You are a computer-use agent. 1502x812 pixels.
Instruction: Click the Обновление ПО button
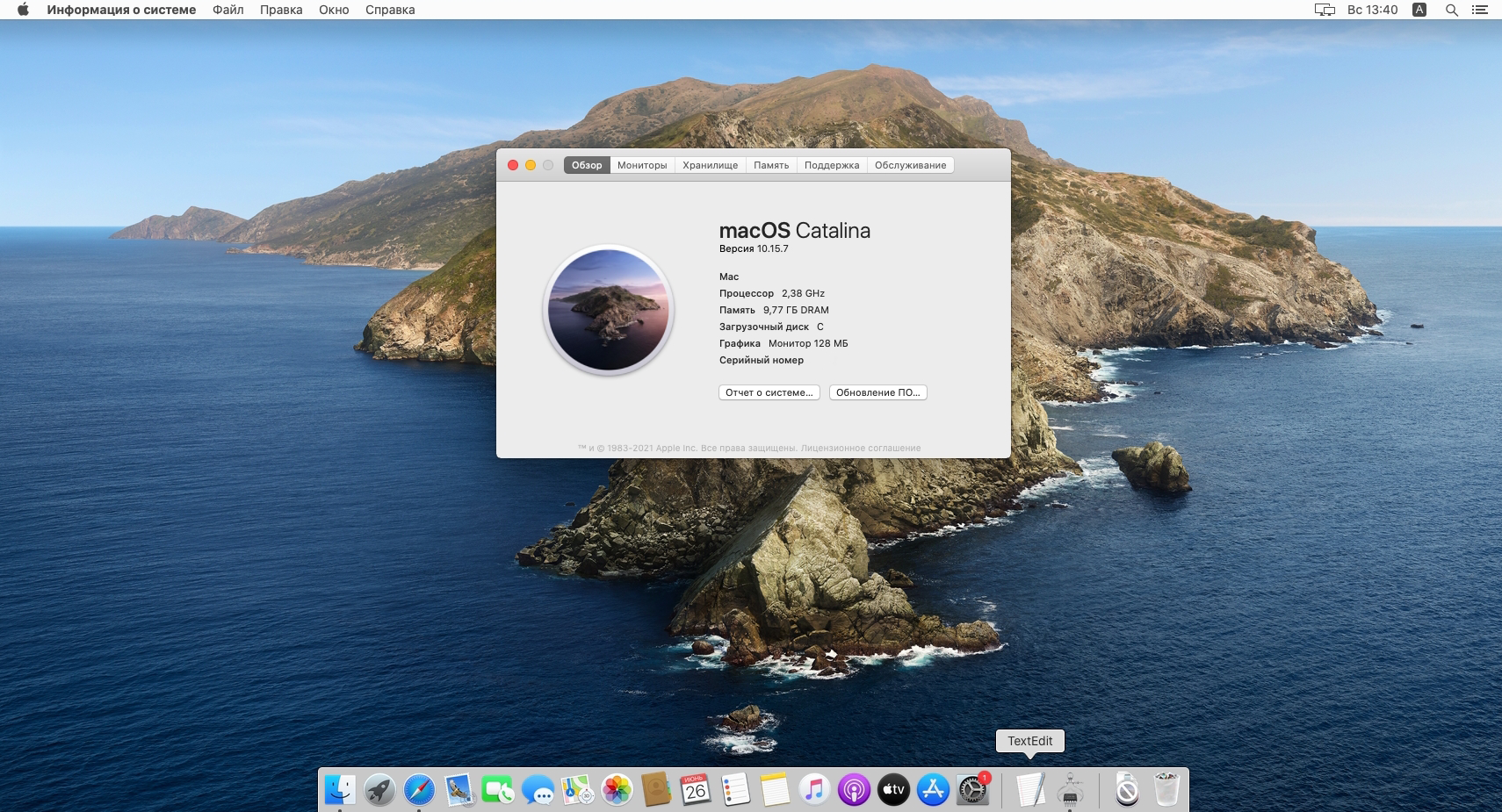tap(877, 392)
